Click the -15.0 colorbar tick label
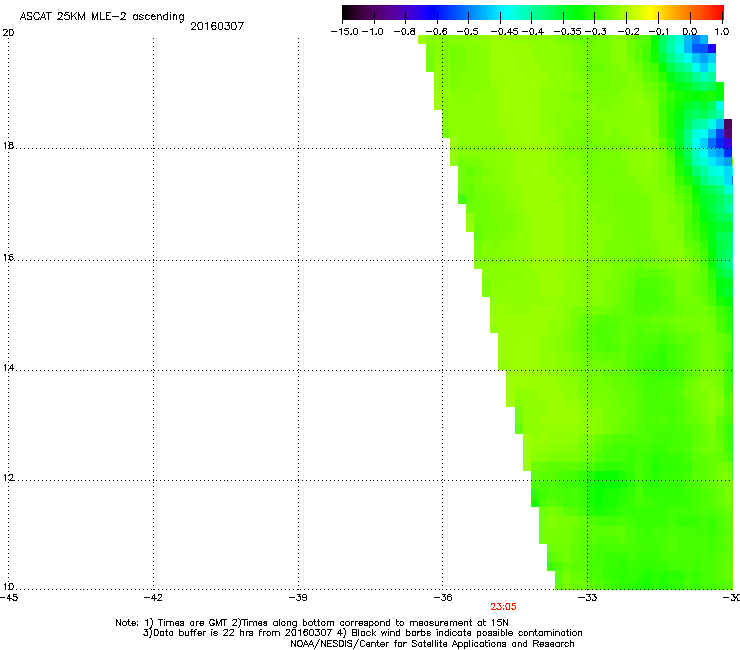This screenshot has width=740, height=650. tap(345, 32)
